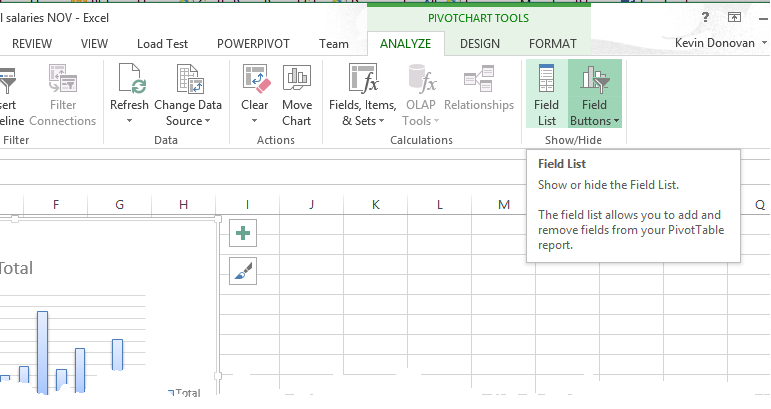
Task: Expand the Field Buttons dropdown arrow
Action: pyautogui.click(x=616, y=121)
